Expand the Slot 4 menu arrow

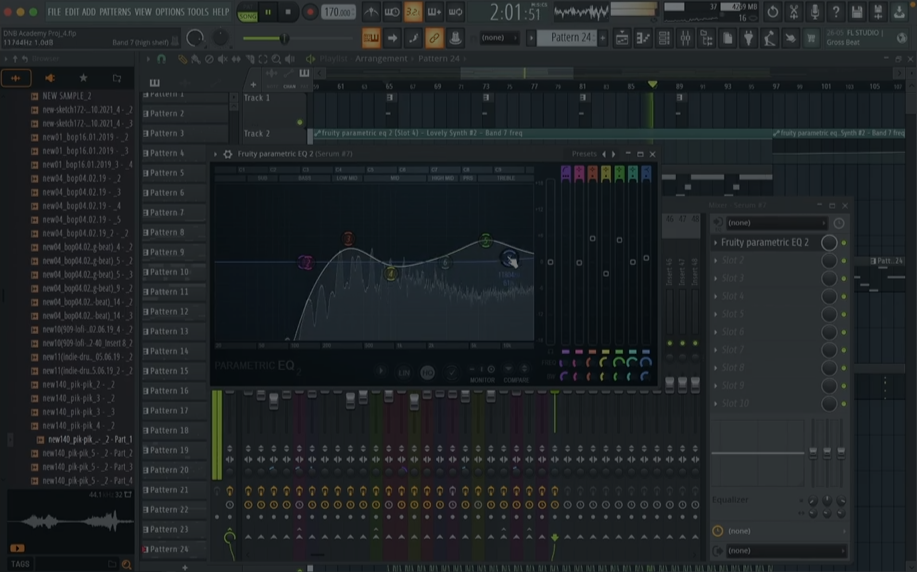[715, 297]
